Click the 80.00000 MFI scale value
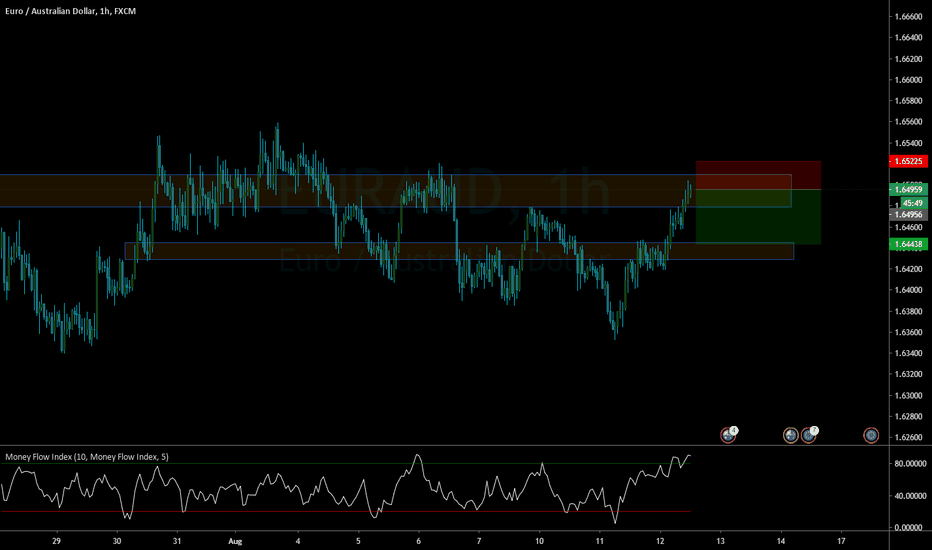This screenshot has width=932, height=550. 910,464
